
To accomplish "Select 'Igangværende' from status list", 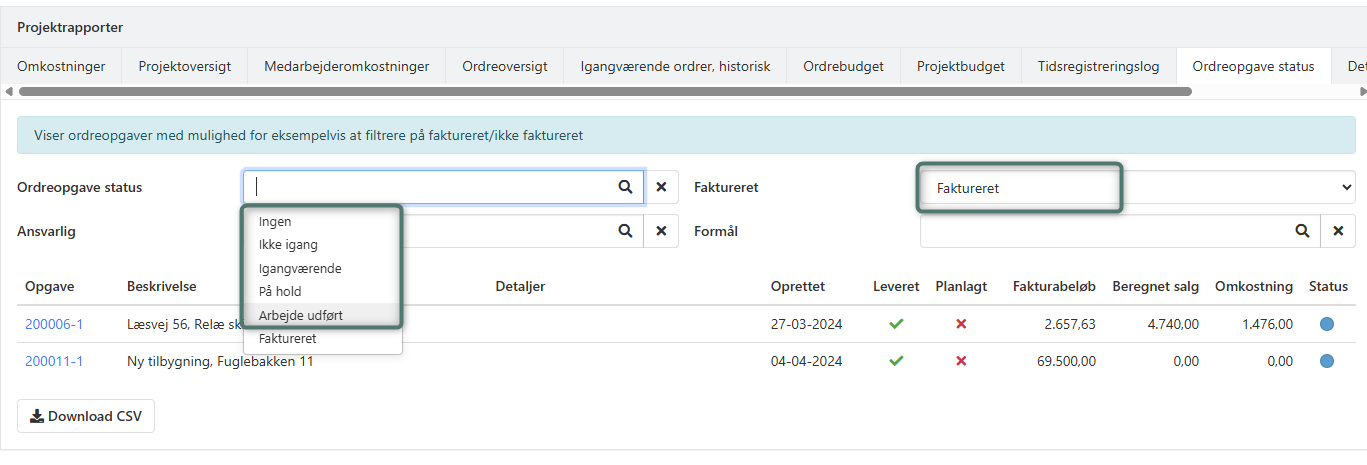I will (300, 268).
